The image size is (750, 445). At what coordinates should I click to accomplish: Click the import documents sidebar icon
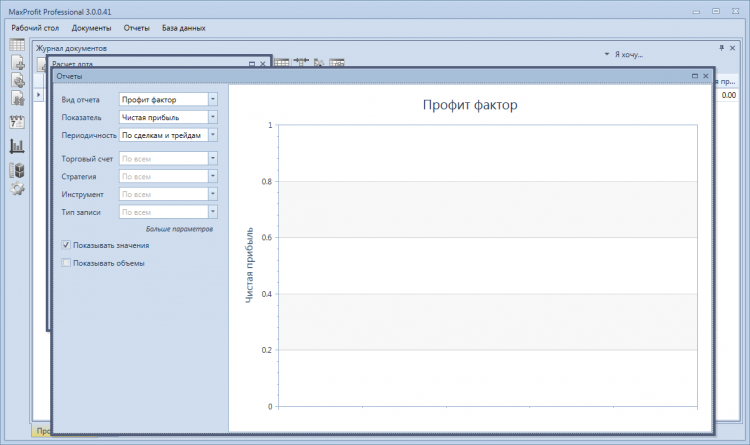[18, 98]
